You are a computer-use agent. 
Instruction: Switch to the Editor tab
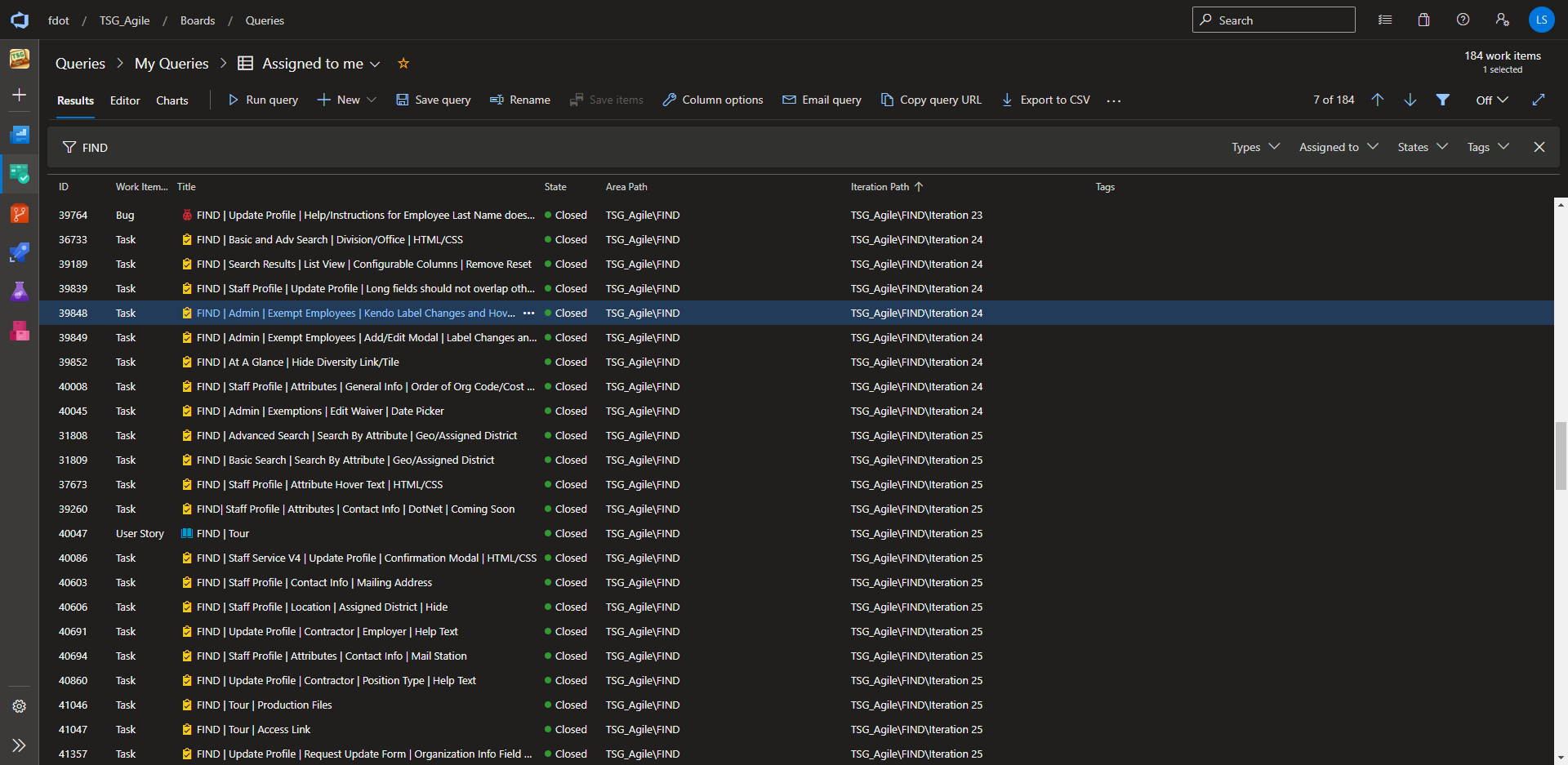tap(125, 100)
